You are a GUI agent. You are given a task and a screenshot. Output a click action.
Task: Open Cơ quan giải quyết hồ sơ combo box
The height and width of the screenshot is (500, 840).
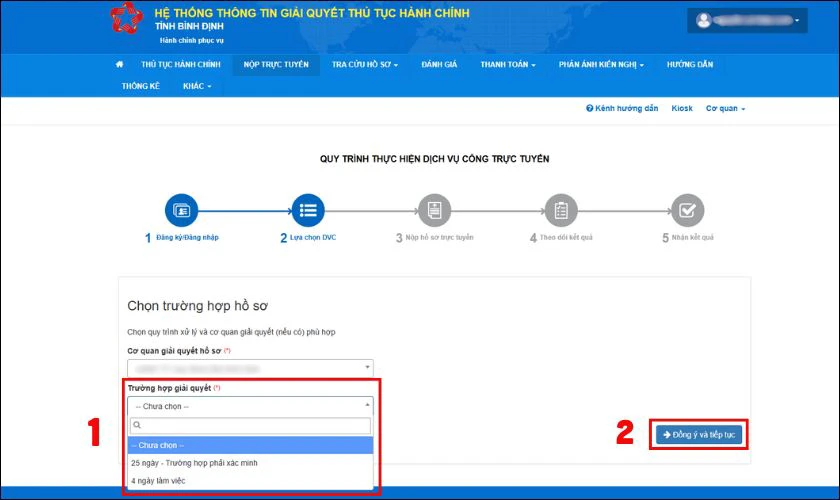(250, 368)
